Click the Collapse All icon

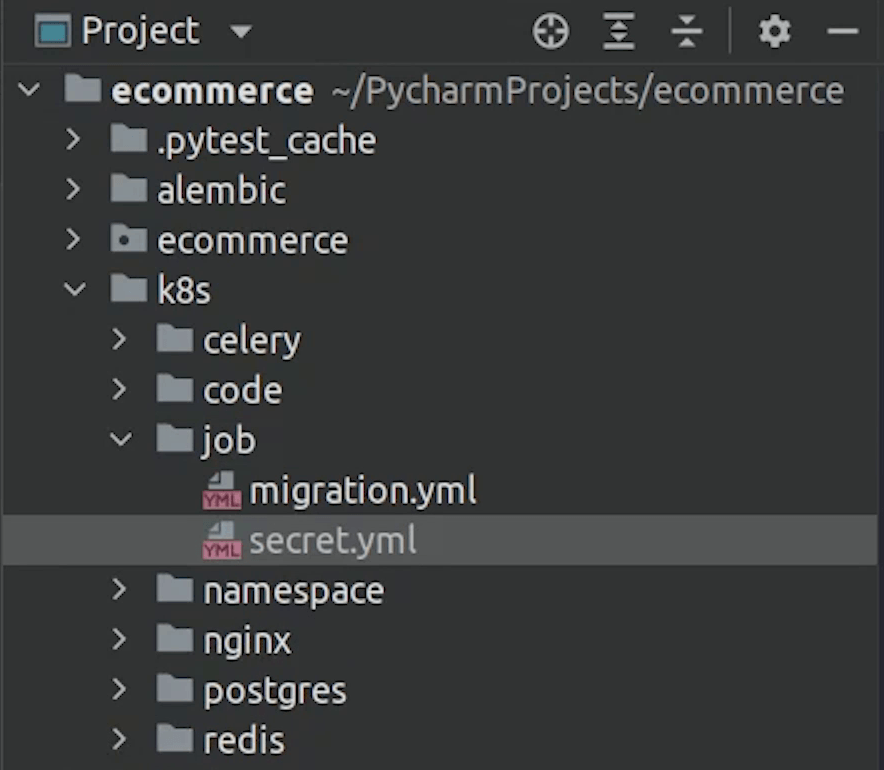687,32
